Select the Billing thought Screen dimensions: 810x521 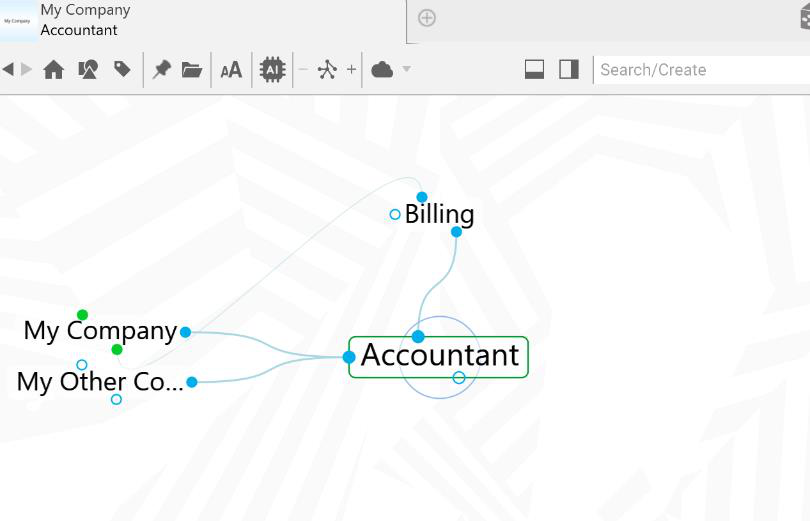pyautogui.click(x=439, y=214)
